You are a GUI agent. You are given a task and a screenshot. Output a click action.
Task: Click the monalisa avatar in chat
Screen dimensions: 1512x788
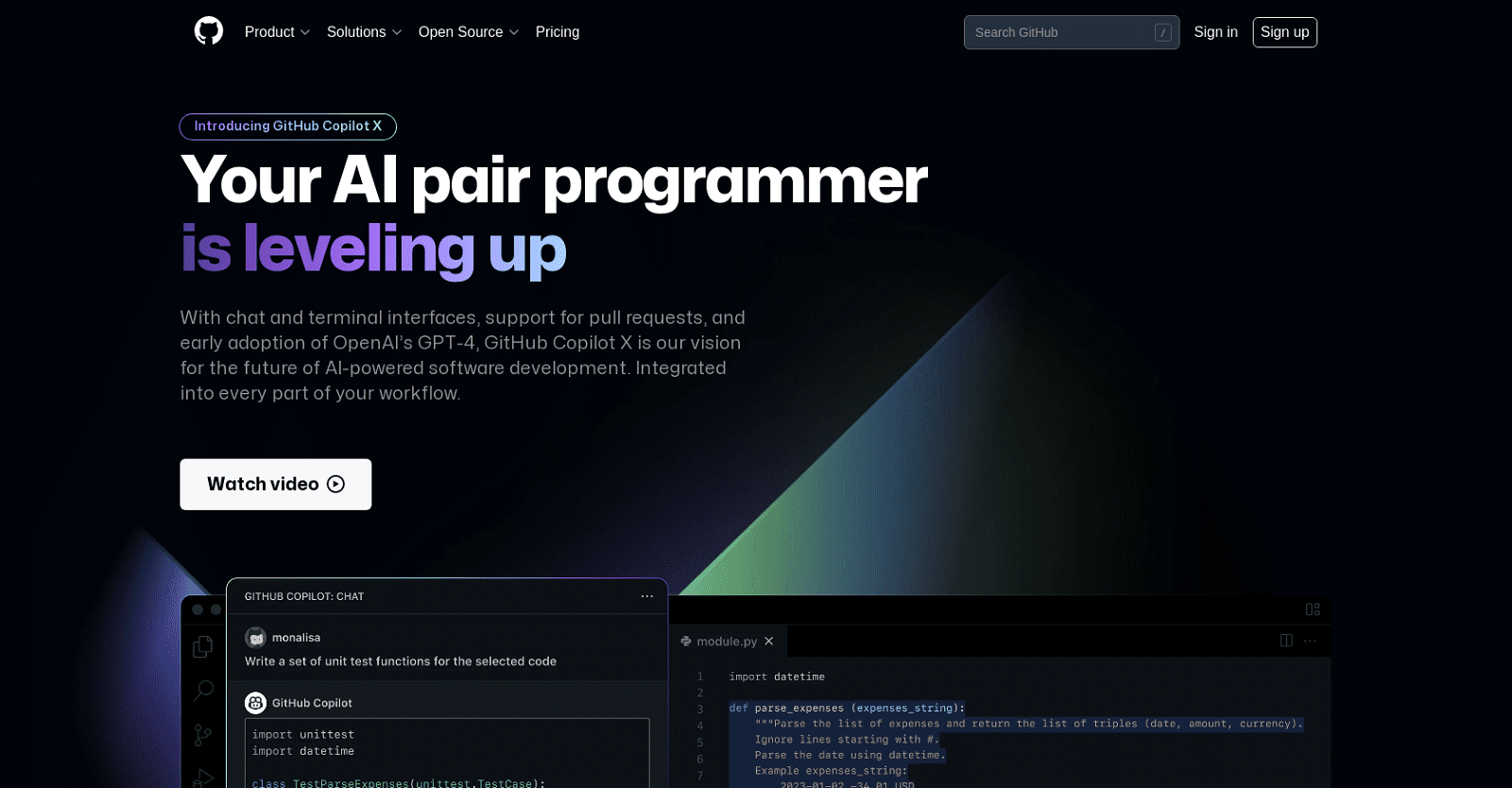pos(255,638)
